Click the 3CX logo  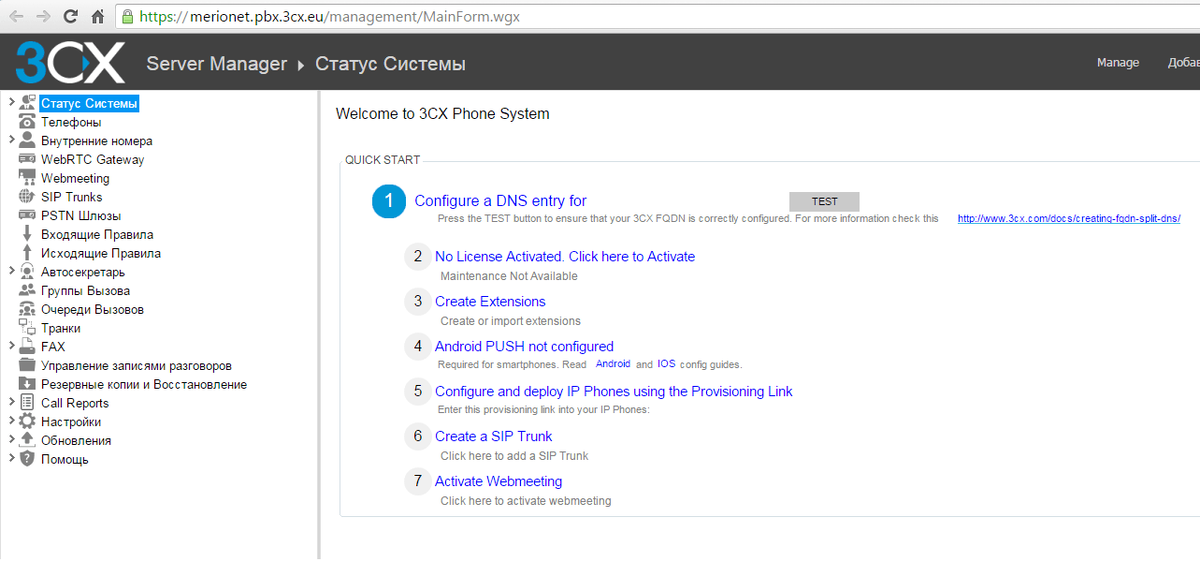[70, 63]
